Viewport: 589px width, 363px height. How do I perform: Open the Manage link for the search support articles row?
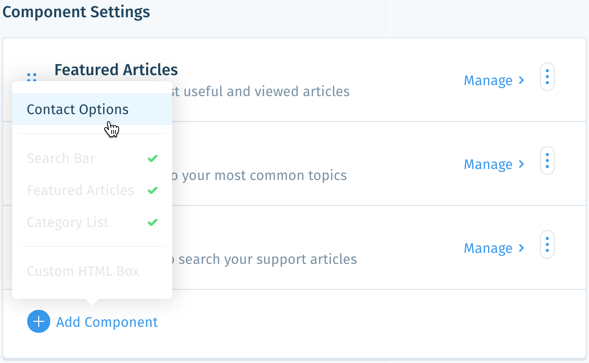pyautogui.click(x=488, y=248)
